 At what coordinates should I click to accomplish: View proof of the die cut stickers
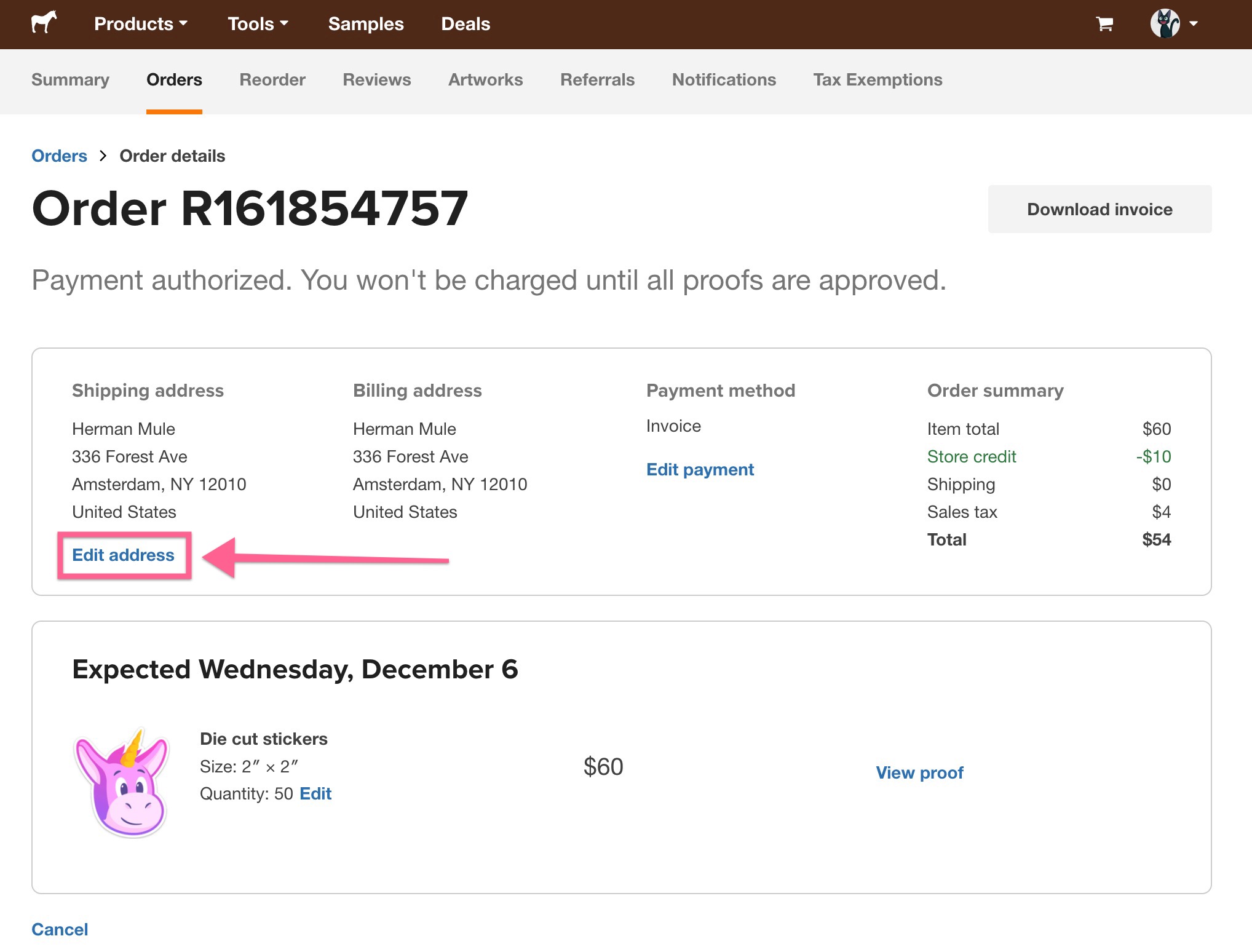coord(919,772)
